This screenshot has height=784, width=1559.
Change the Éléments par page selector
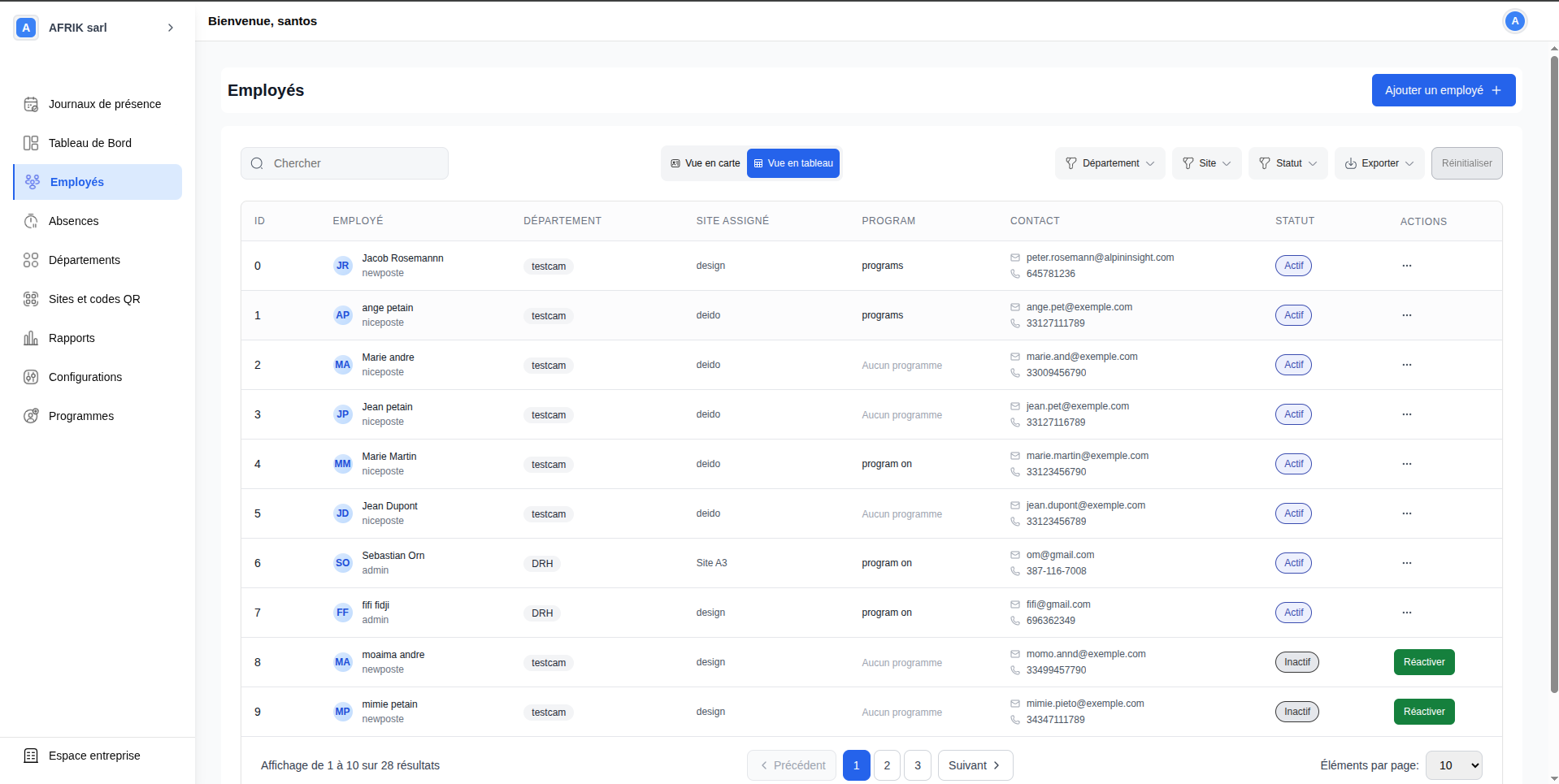click(1453, 765)
